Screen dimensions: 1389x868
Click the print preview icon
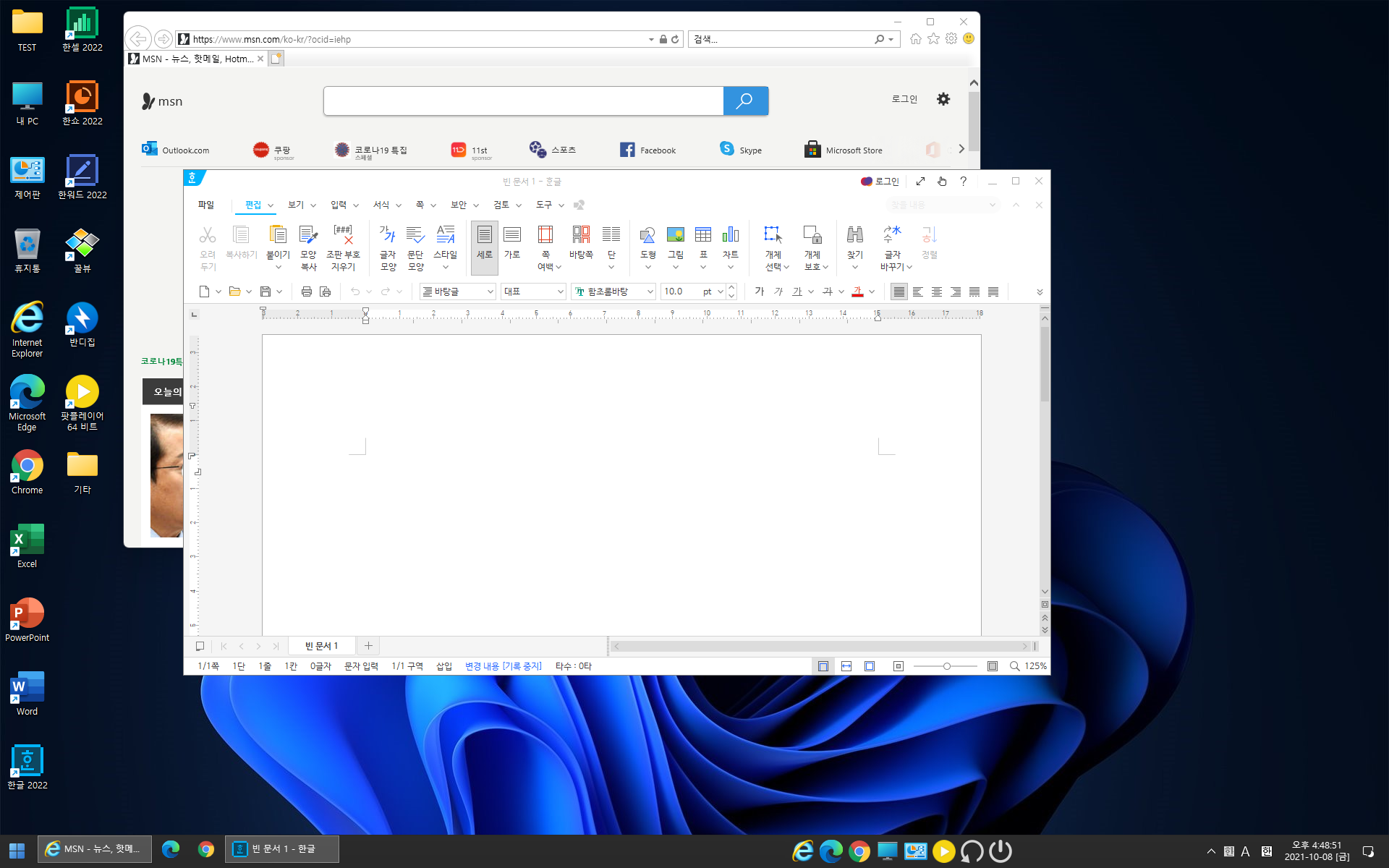326,292
